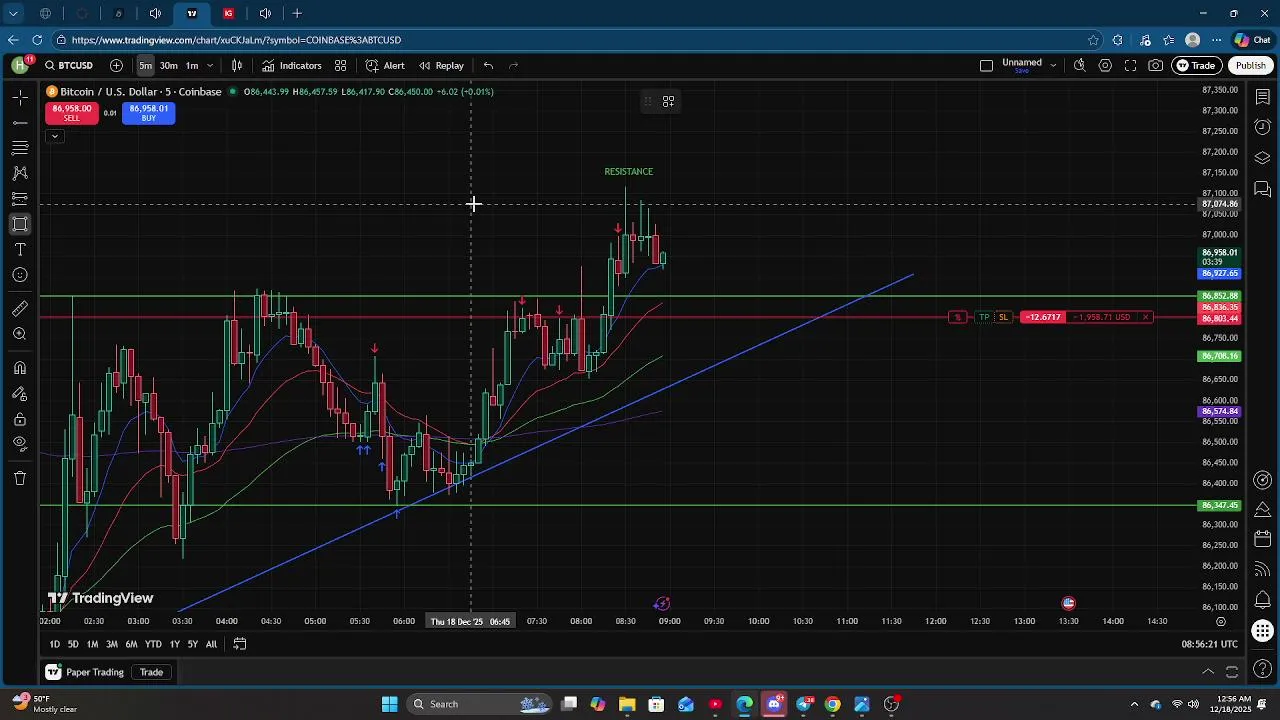Click the red SELL 86,958.00 button
The width and height of the screenshot is (1280, 720).
[71, 113]
